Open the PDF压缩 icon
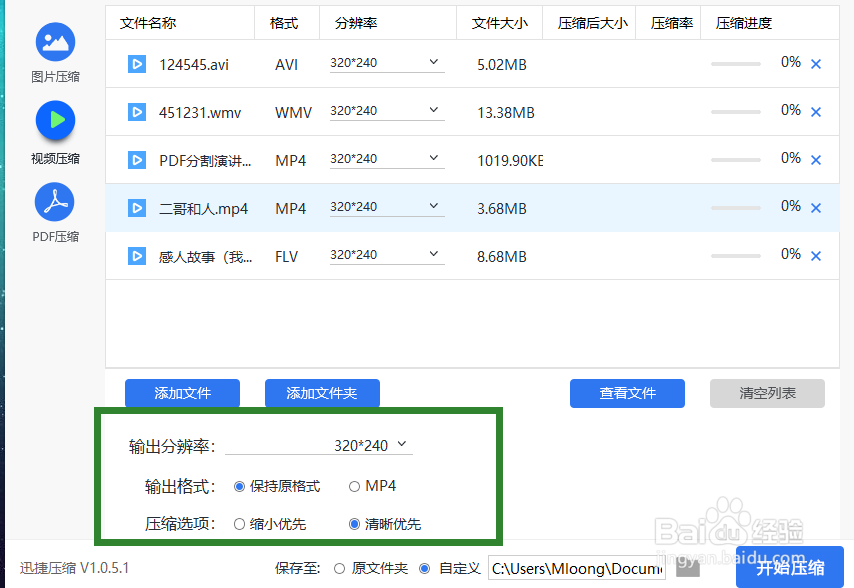The width and height of the screenshot is (854, 588). (x=55, y=202)
